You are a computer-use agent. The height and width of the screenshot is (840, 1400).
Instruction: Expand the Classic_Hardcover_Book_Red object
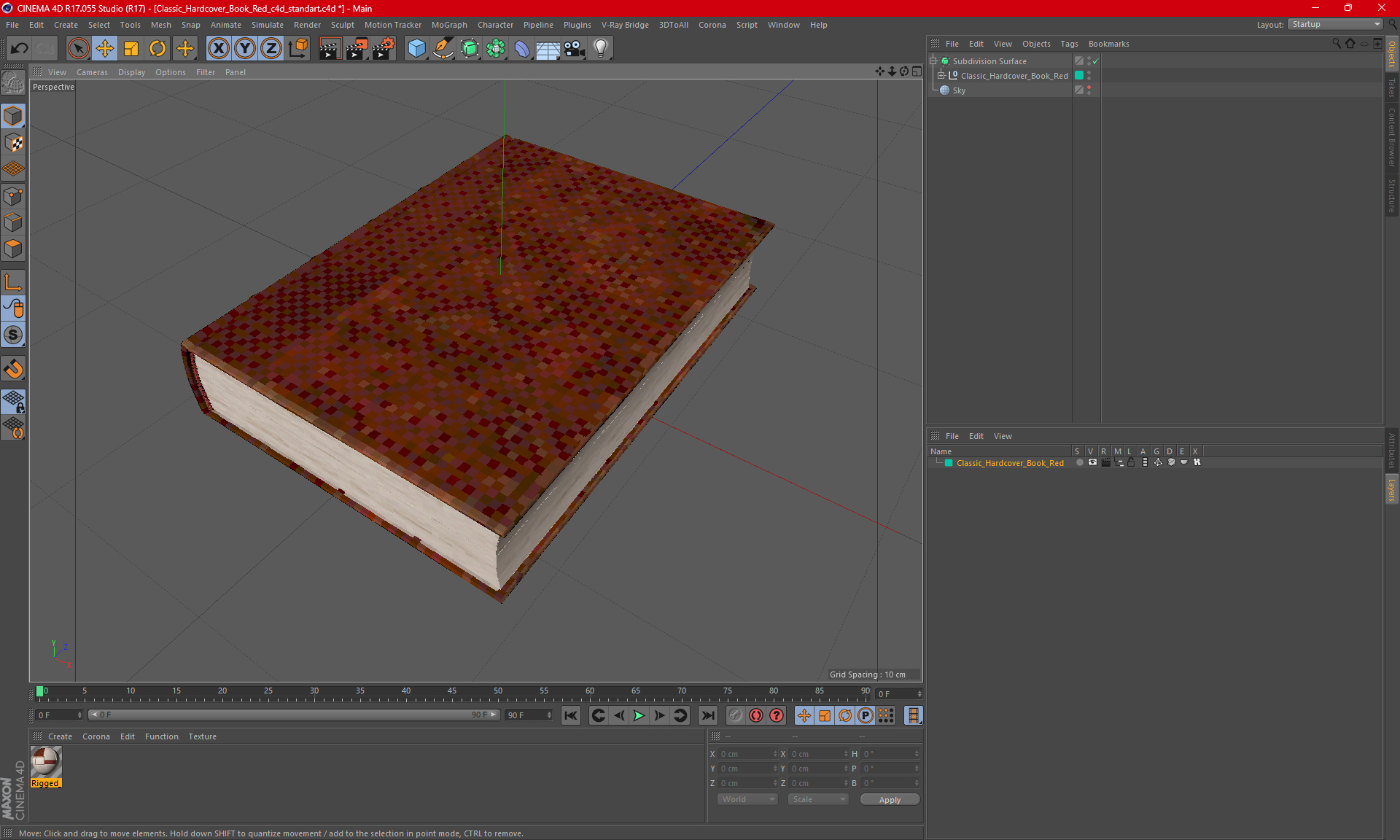point(941,75)
